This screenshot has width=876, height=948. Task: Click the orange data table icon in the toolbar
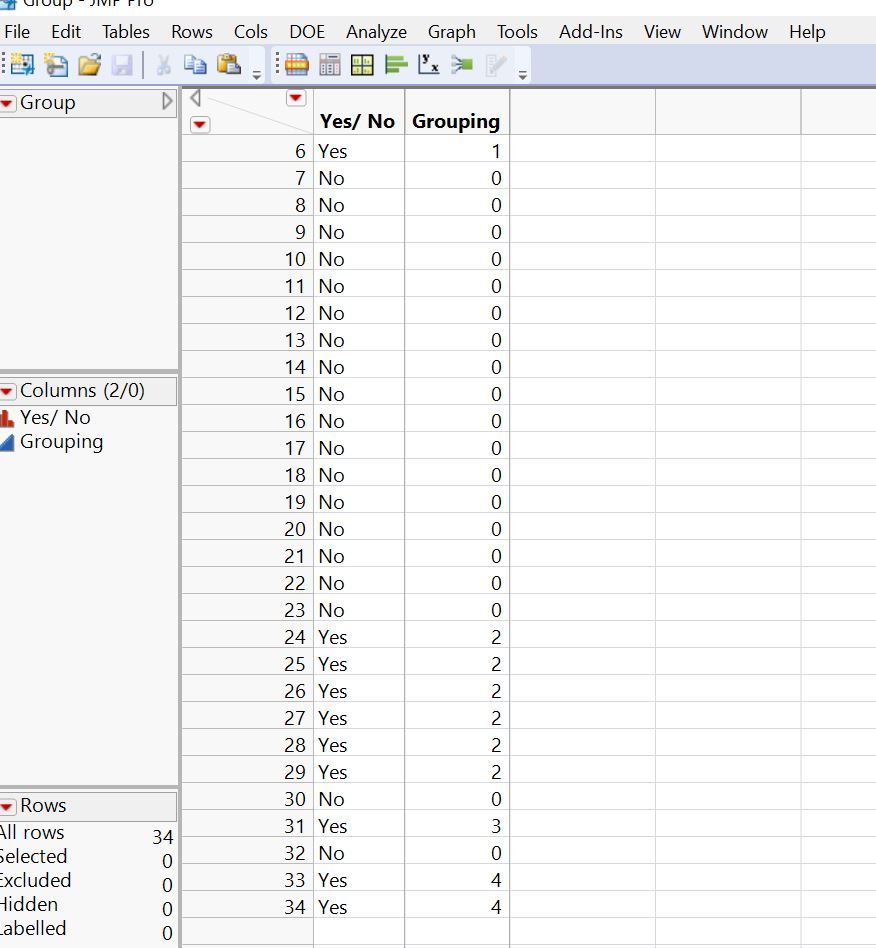click(x=297, y=64)
